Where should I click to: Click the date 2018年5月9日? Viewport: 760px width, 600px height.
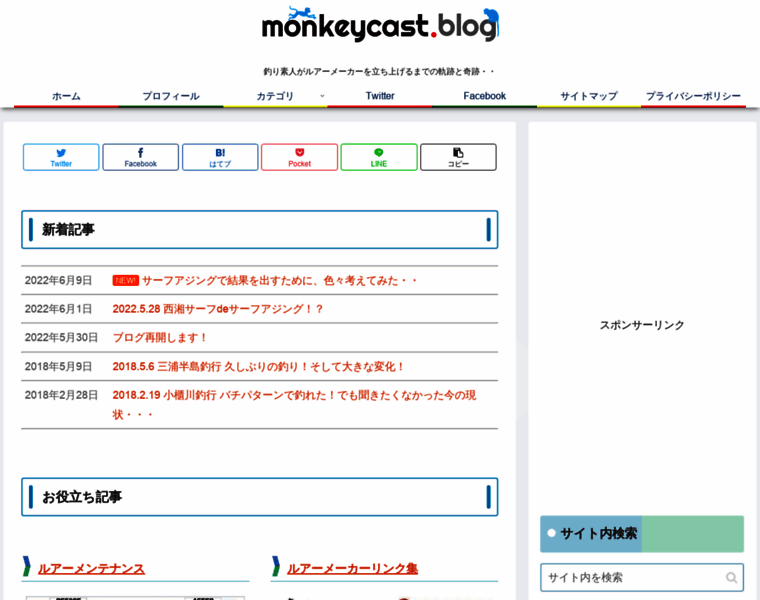(x=58, y=366)
